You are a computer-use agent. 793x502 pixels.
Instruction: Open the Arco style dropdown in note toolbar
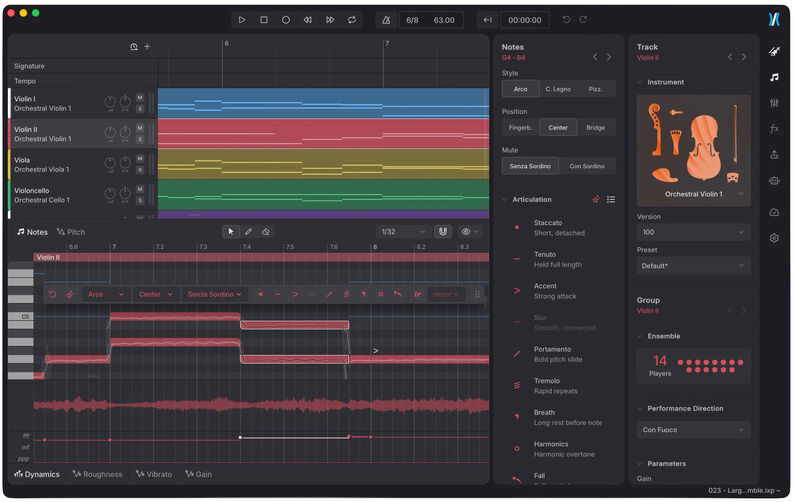[105, 294]
